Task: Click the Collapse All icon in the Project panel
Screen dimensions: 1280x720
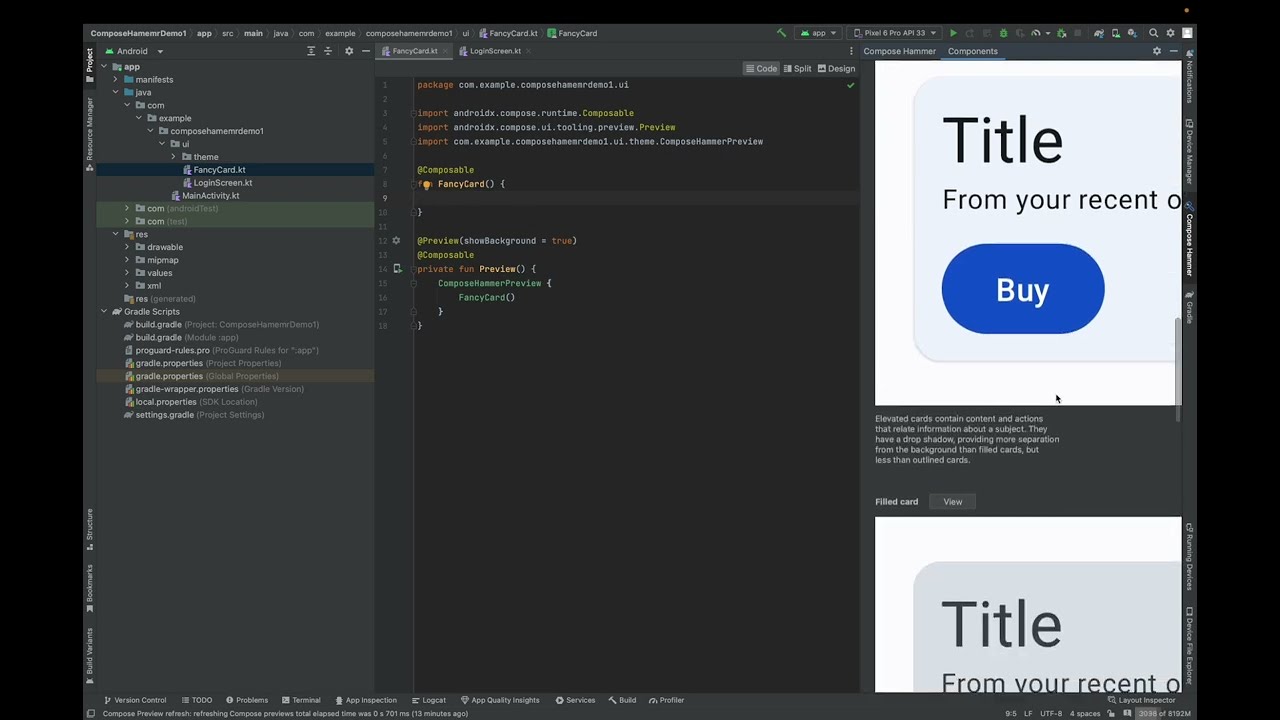Action: [328, 51]
